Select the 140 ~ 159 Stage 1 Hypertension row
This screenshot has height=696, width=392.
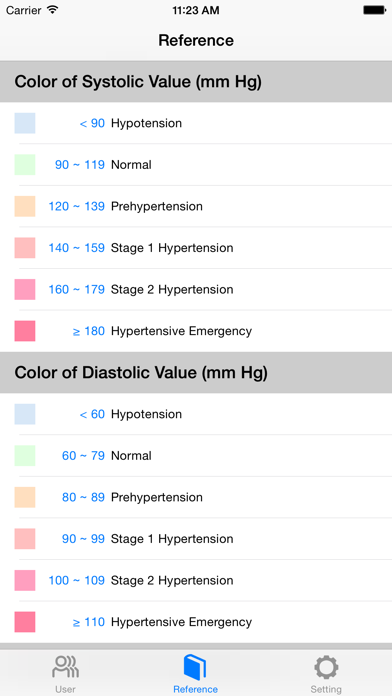point(196,248)
